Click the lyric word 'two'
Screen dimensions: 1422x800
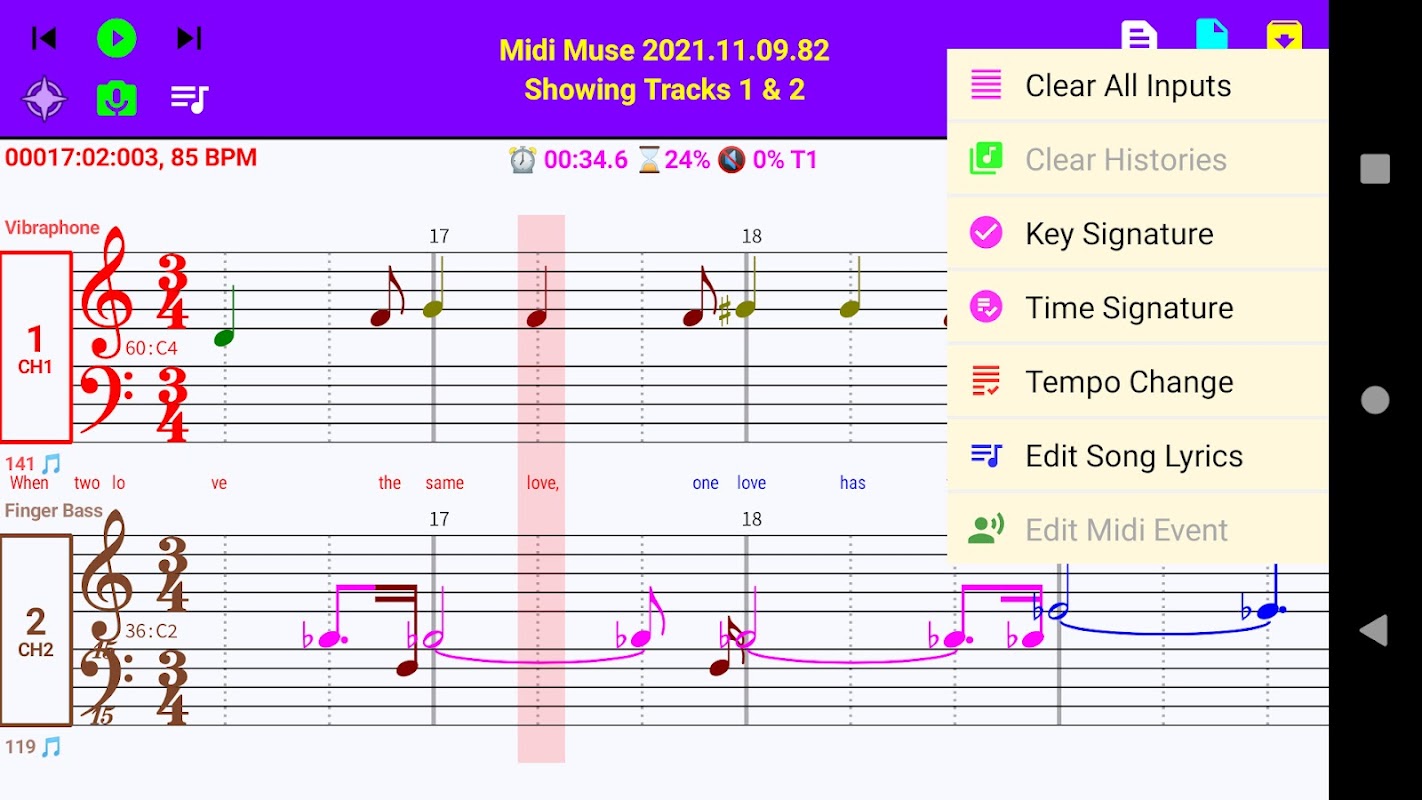tap(87, 484)
